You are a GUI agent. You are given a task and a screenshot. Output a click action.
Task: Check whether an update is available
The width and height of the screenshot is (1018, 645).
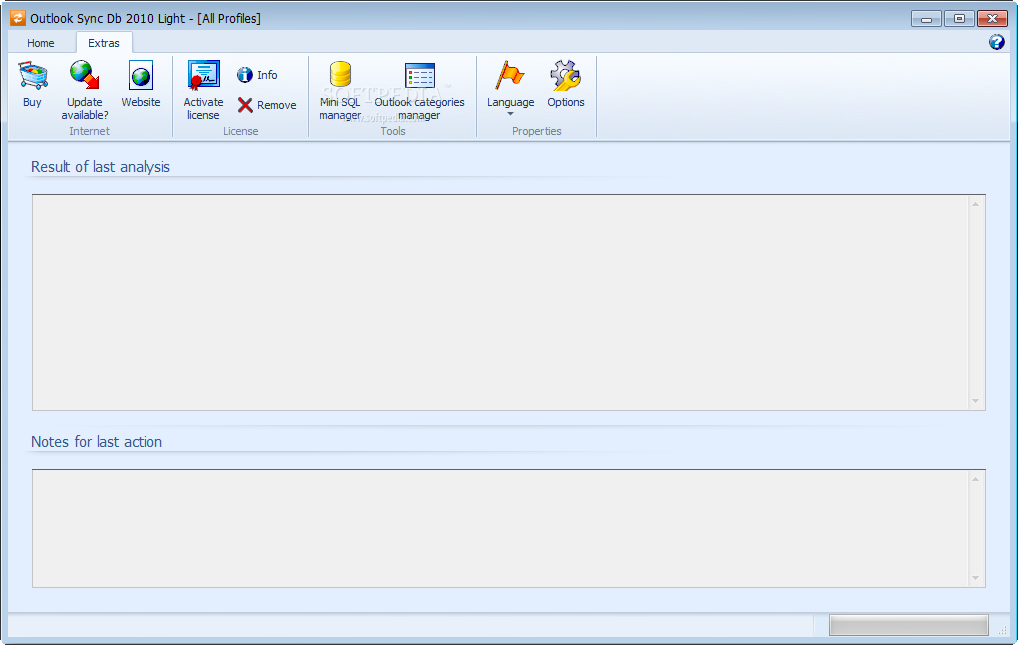click(x=85, y=90)
